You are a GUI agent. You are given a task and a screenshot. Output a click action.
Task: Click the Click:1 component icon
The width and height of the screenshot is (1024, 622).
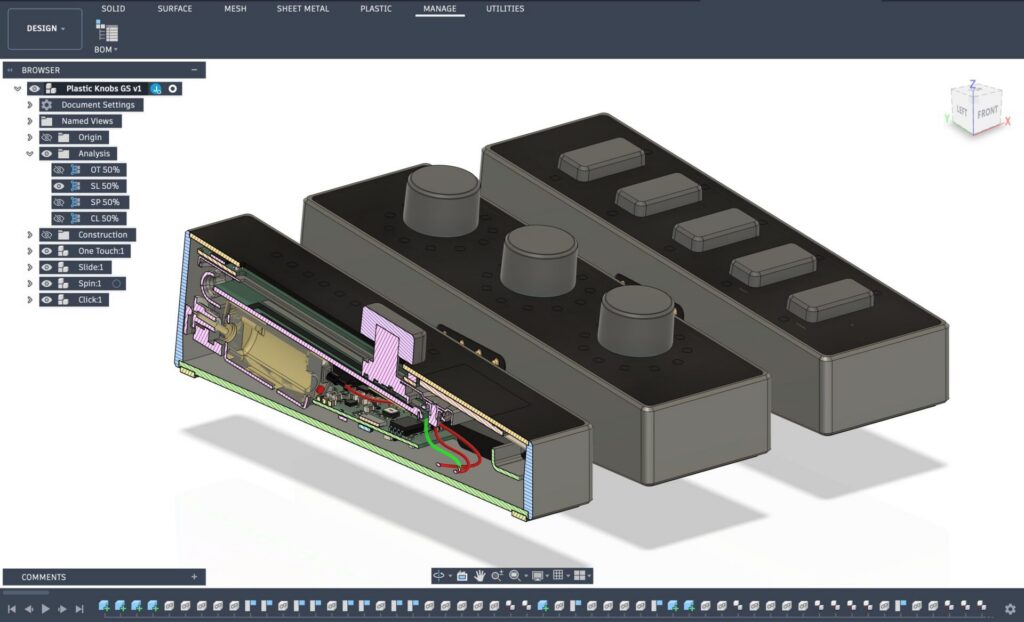click(63, 300)
